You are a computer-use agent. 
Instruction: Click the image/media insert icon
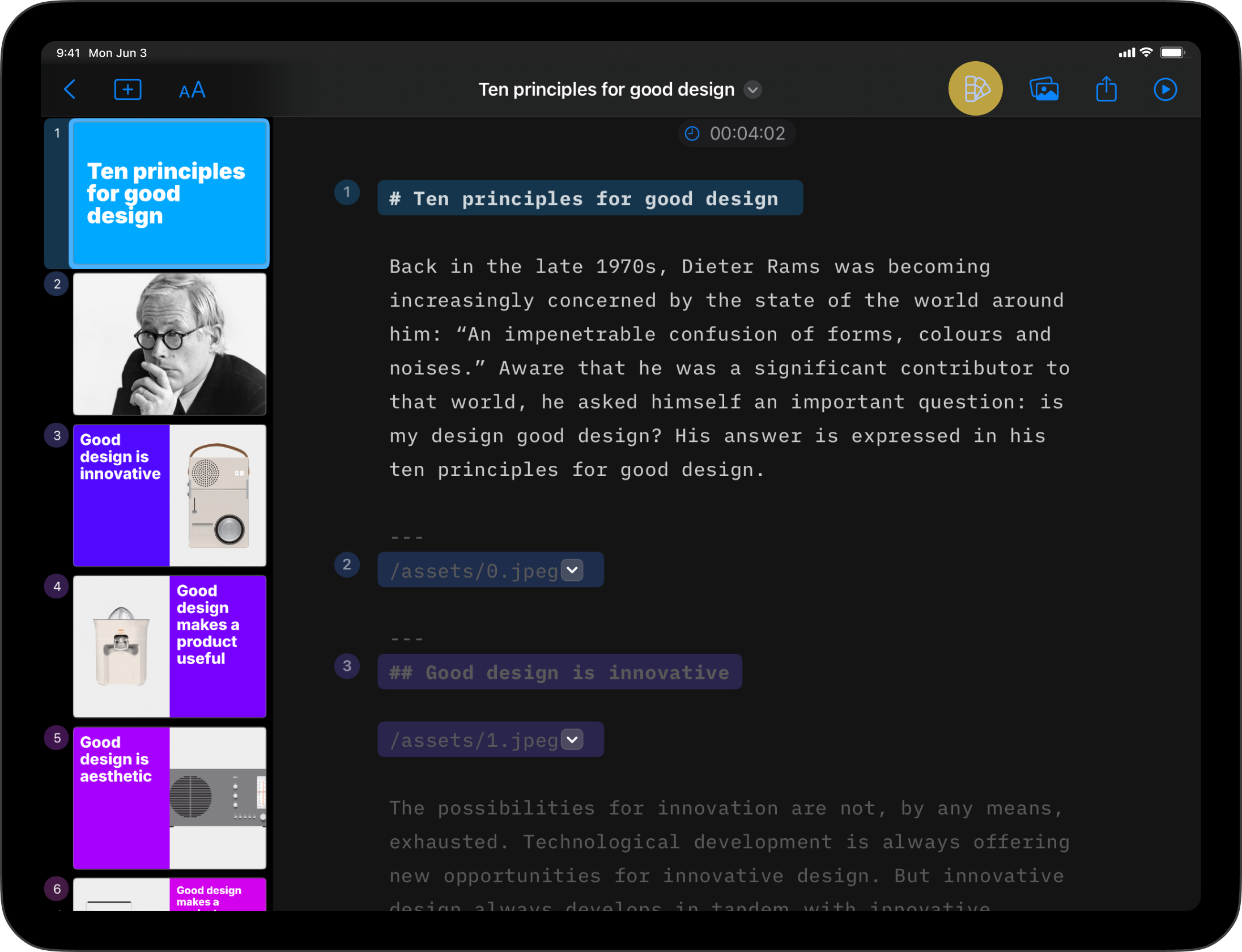click(x=1045, y=89)
